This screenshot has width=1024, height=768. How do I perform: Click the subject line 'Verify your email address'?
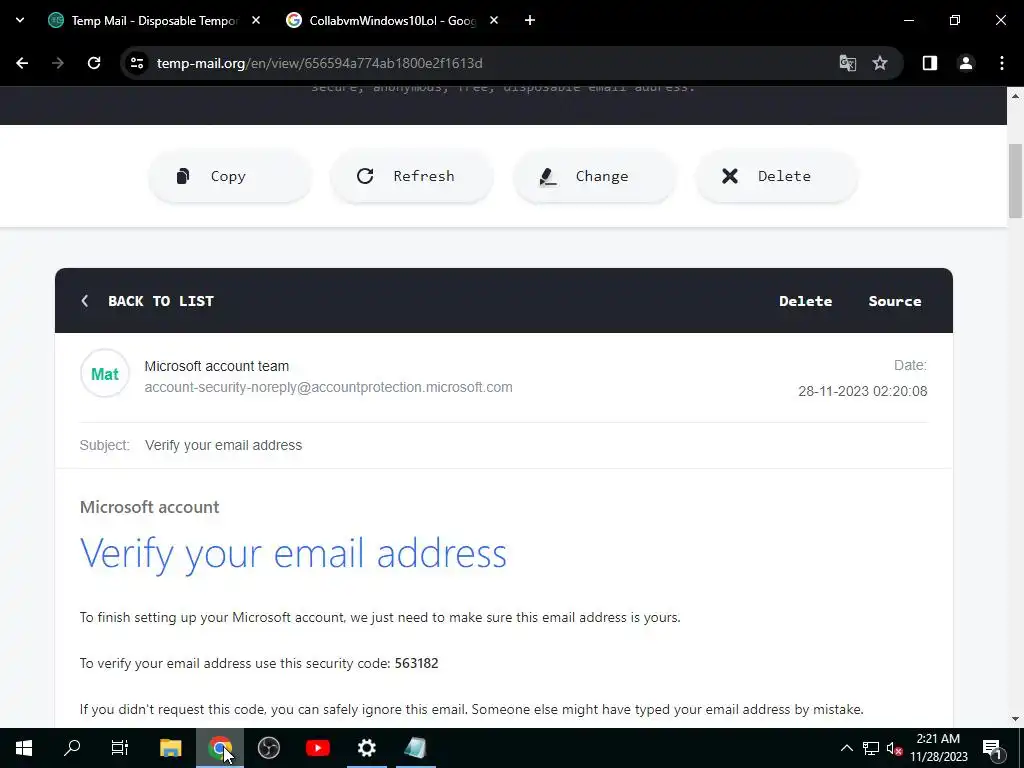tap(223, 445)
